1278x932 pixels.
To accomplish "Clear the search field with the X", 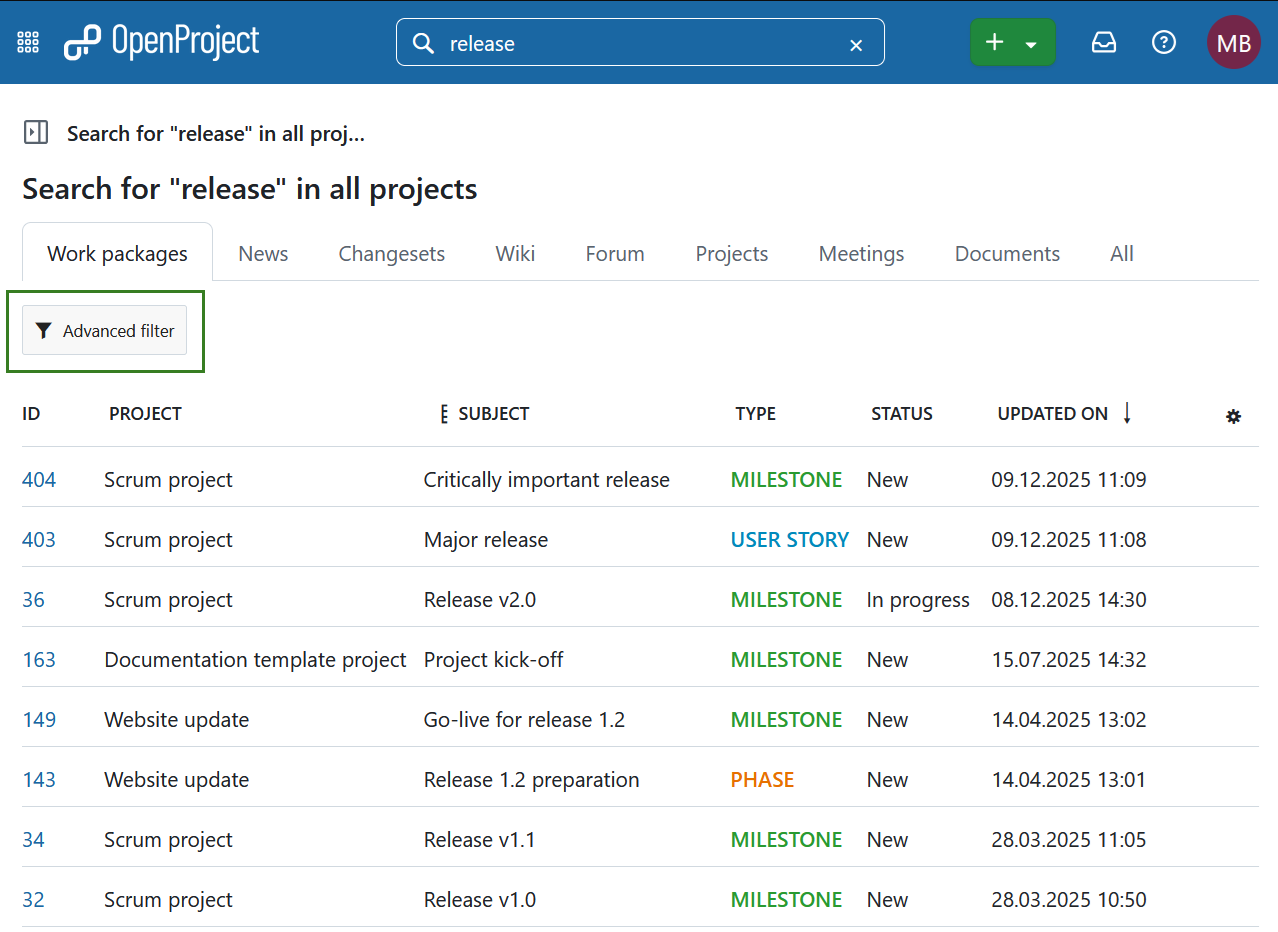I will 856,44.
